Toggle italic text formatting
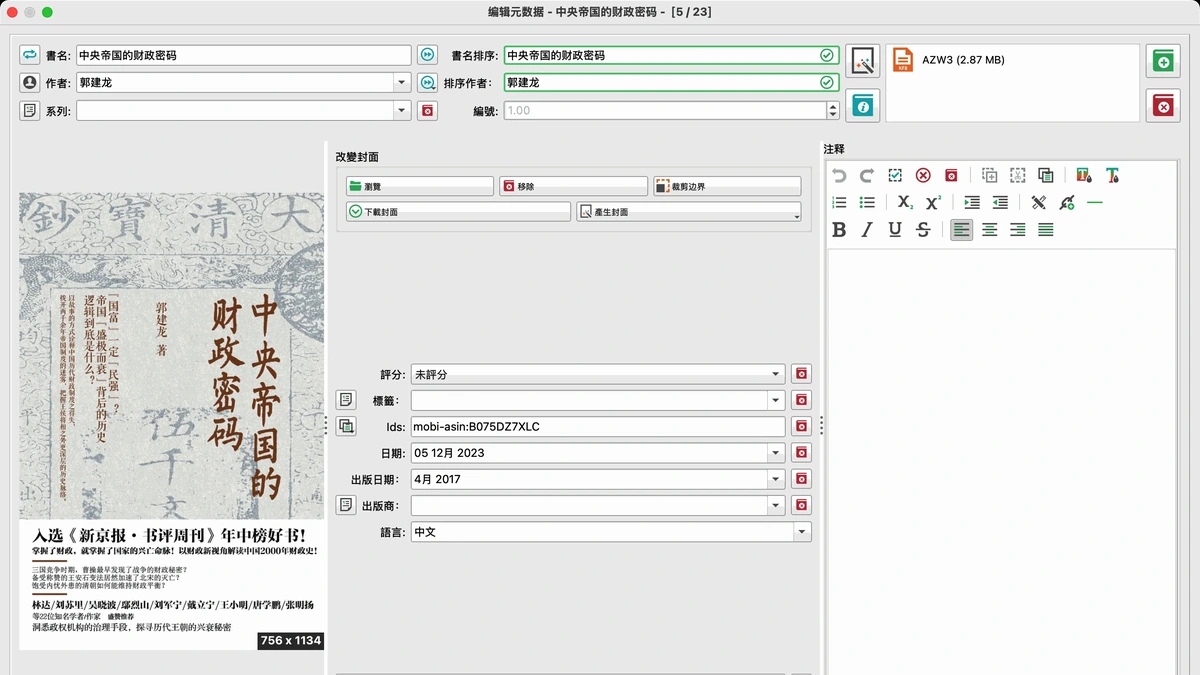Screen dimensions: 1200x675 [x=867, y=230]
